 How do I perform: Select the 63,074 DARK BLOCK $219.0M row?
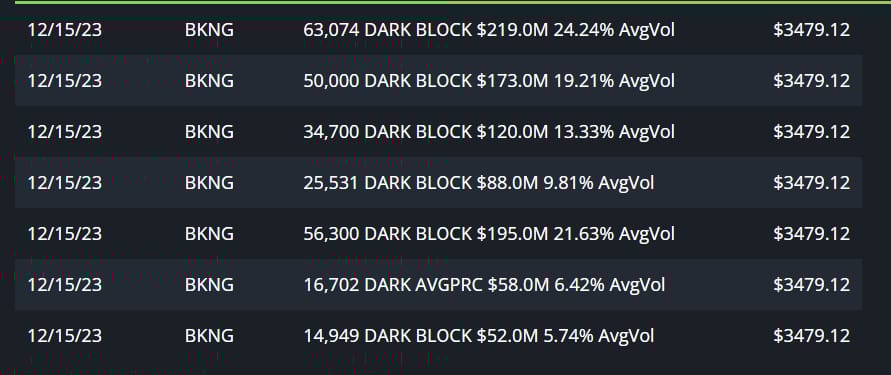pos(438,30)
